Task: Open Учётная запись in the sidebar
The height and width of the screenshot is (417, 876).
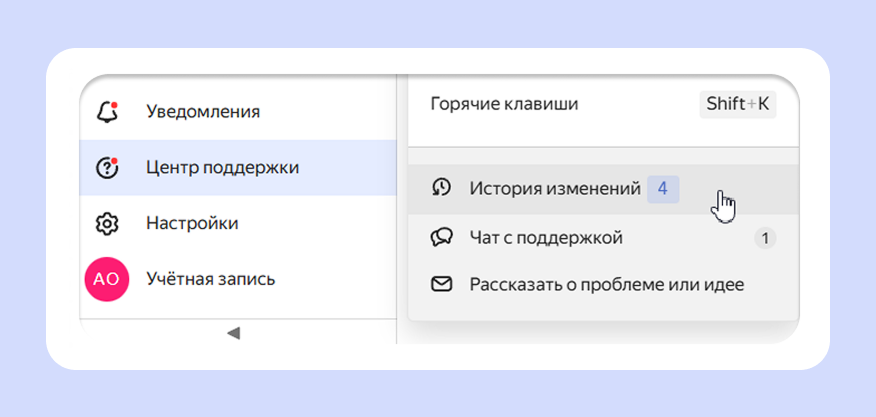Action: 210,279
